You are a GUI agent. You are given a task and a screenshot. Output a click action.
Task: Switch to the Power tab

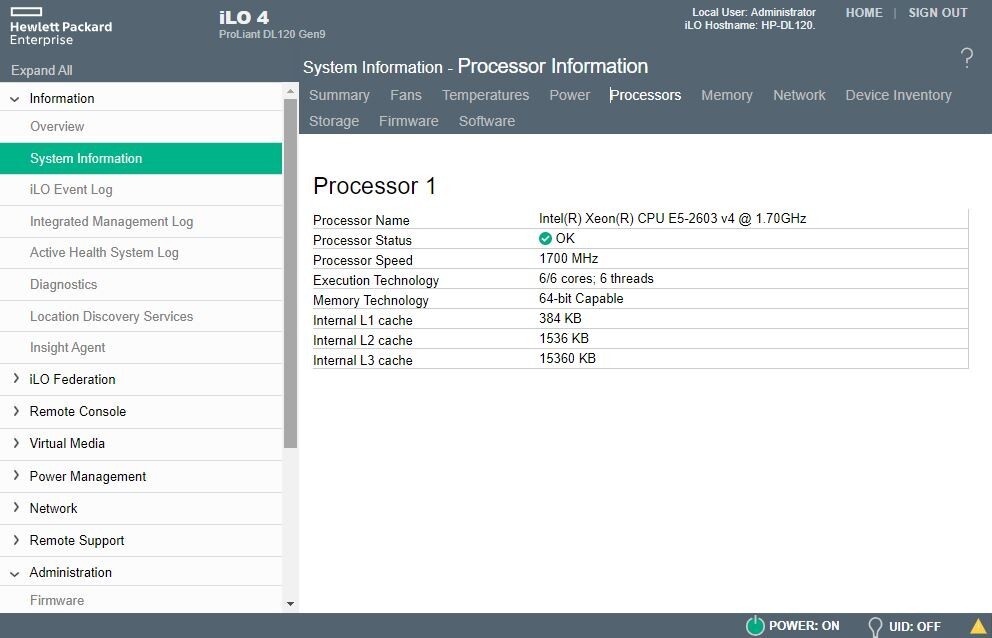[569, 95]
